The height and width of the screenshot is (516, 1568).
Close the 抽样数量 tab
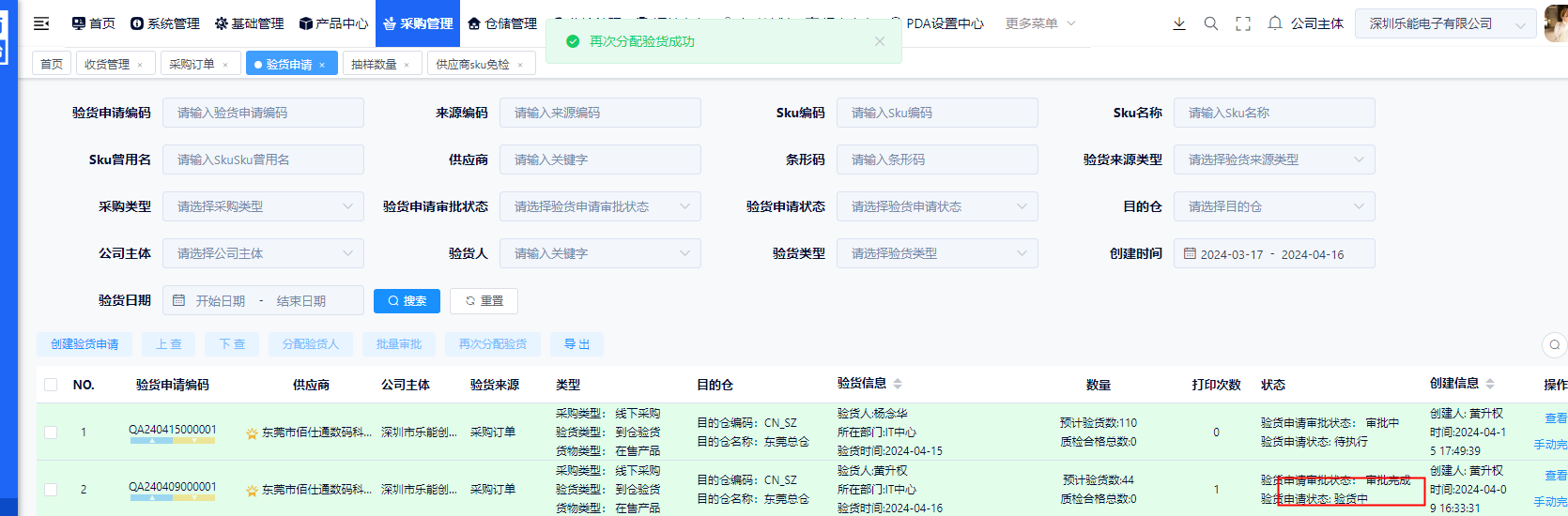(407, 65)
